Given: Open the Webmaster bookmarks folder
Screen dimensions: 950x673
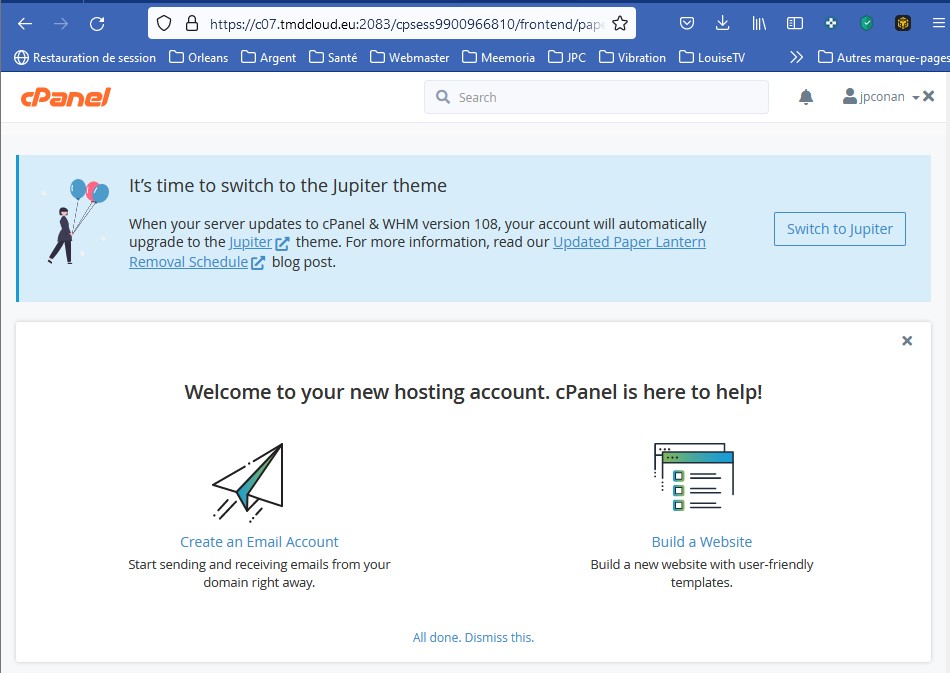Looking at the screenshot, I should pyautogui.click(x=410, y=57).
